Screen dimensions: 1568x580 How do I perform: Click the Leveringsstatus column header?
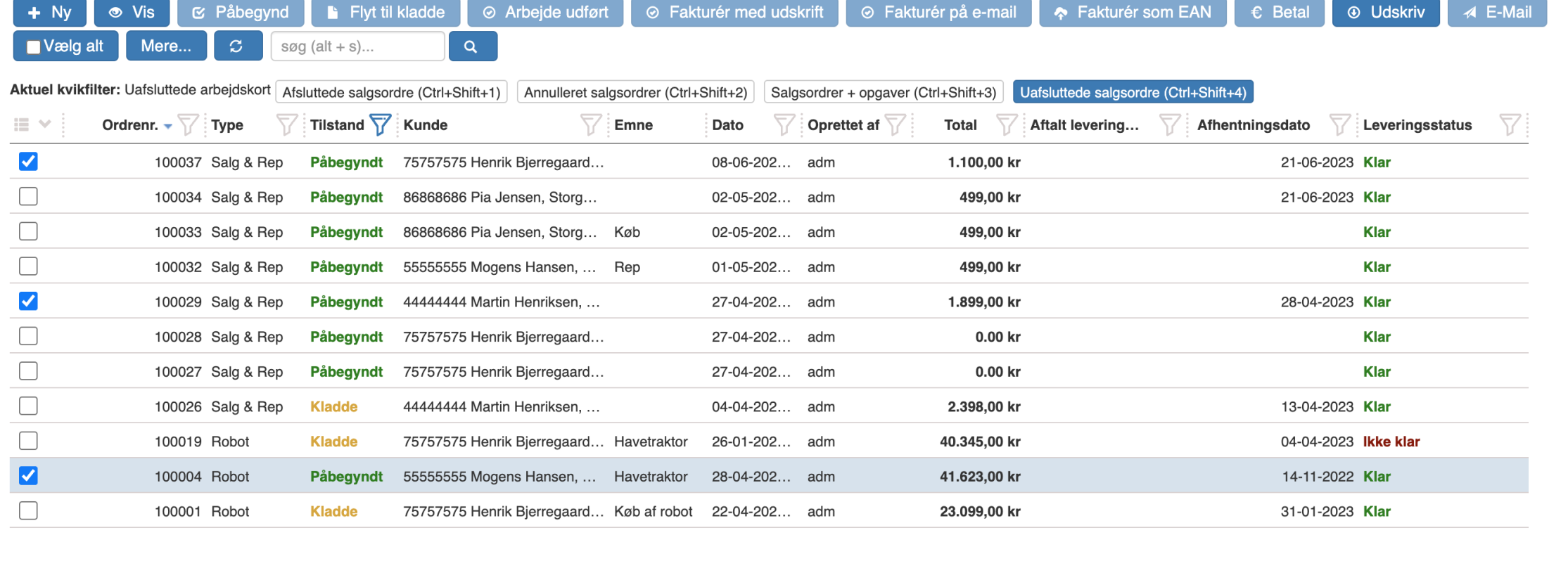click(x=1417, y=125)
